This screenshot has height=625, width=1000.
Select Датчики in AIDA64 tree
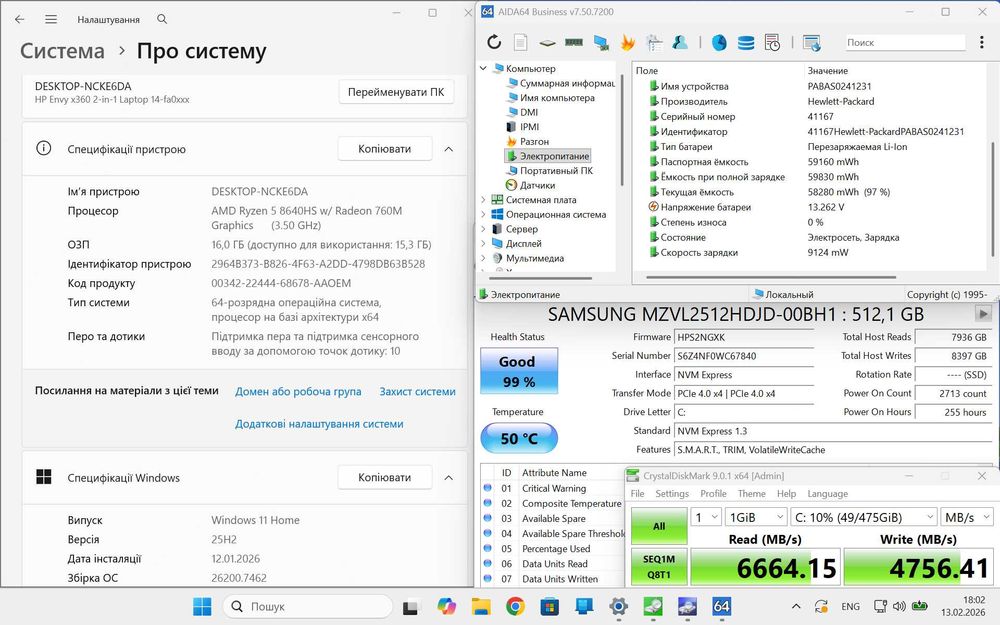537,186
